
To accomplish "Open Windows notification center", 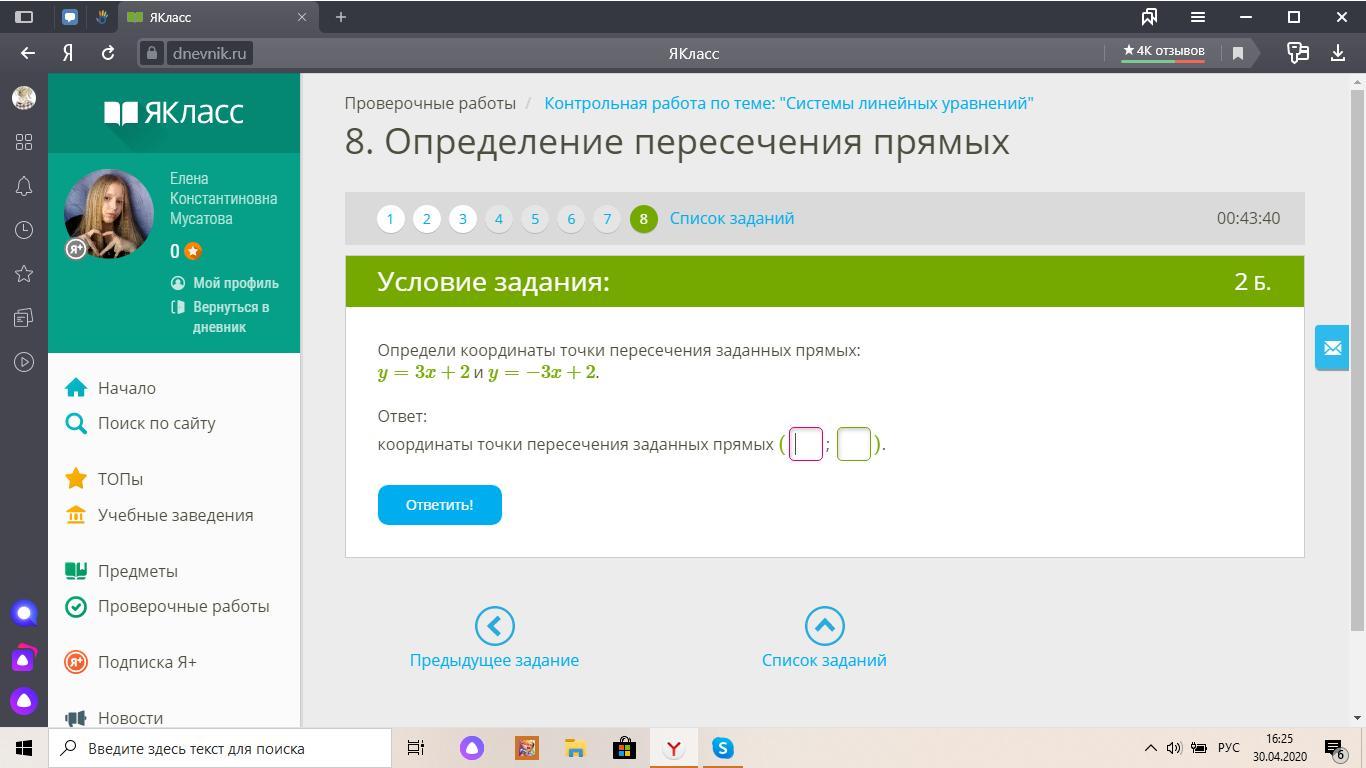I will (1337, 748).
